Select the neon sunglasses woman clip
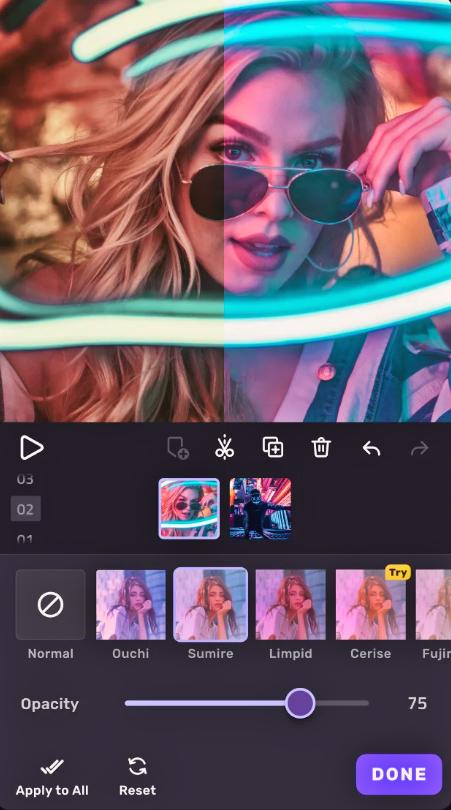This screenshot has width=451, height=810. (x=189, y=508)
